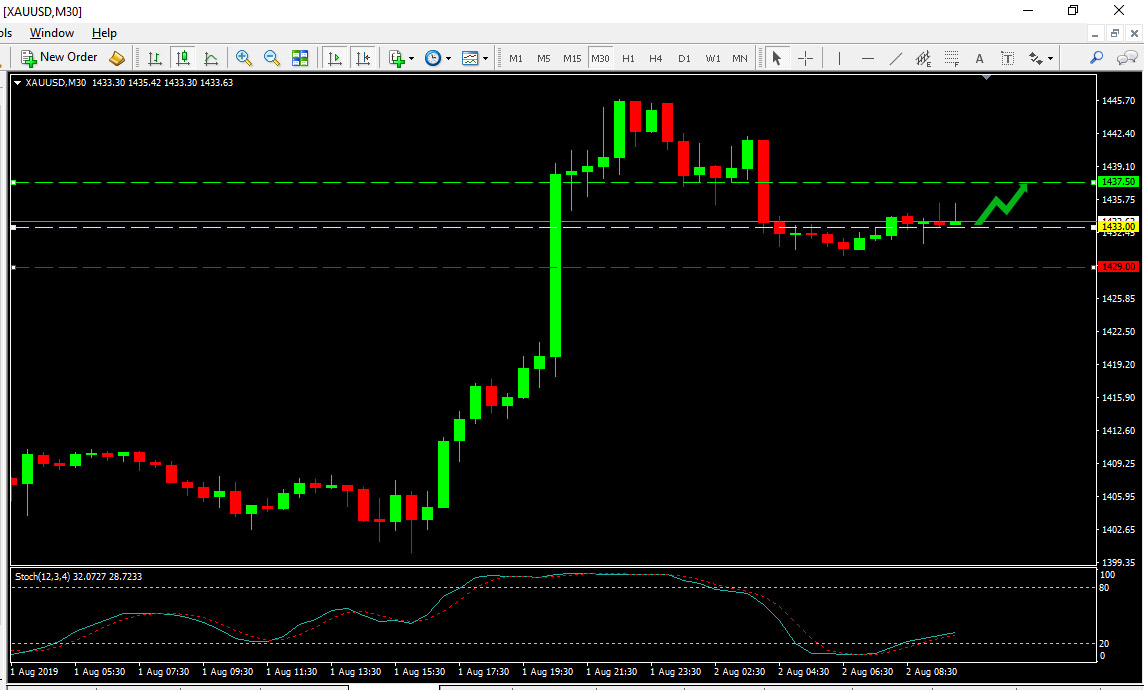The width and height of the screenshot is (1144, 690).
Task: Draw a vertical line tool
Action: (839, 58)
